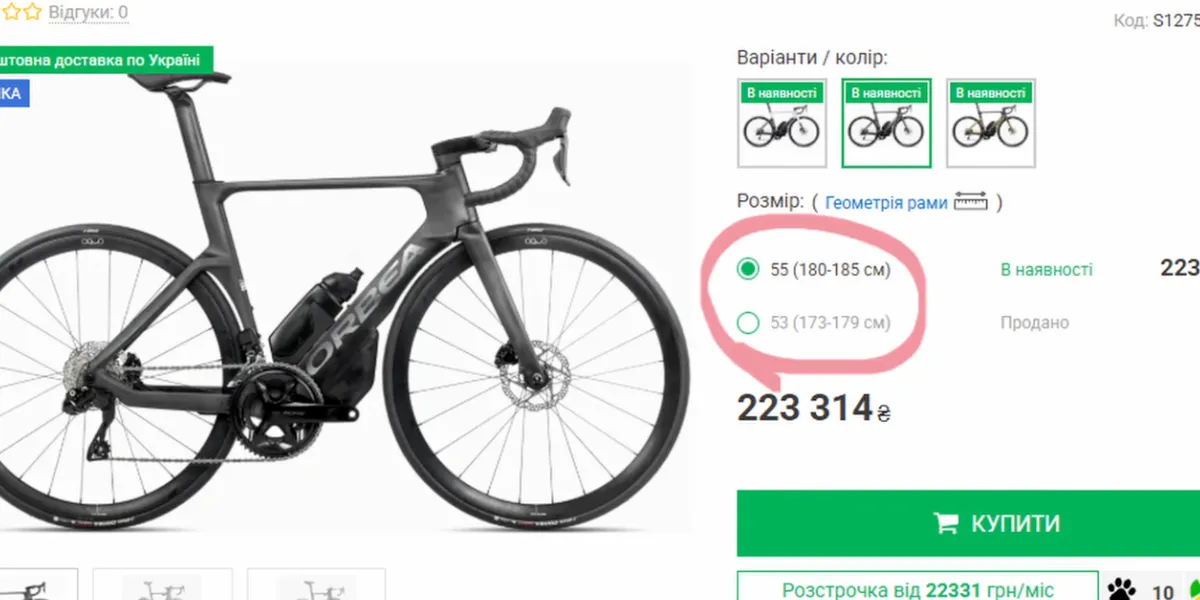
Task: Select the dark grey bike color variant
Action: [886, 123]
